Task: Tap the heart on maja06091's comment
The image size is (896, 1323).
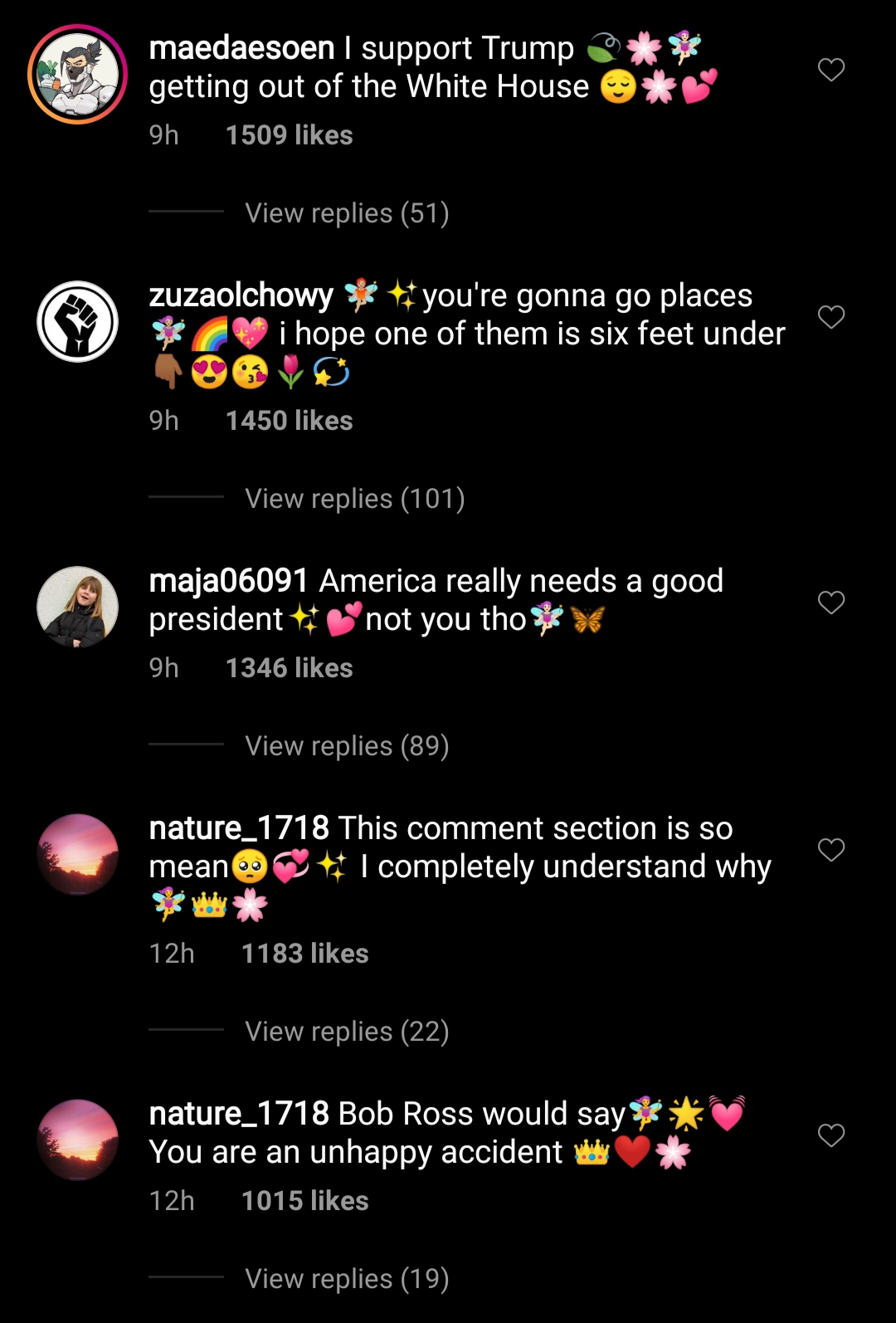Action: coord(830,603)
